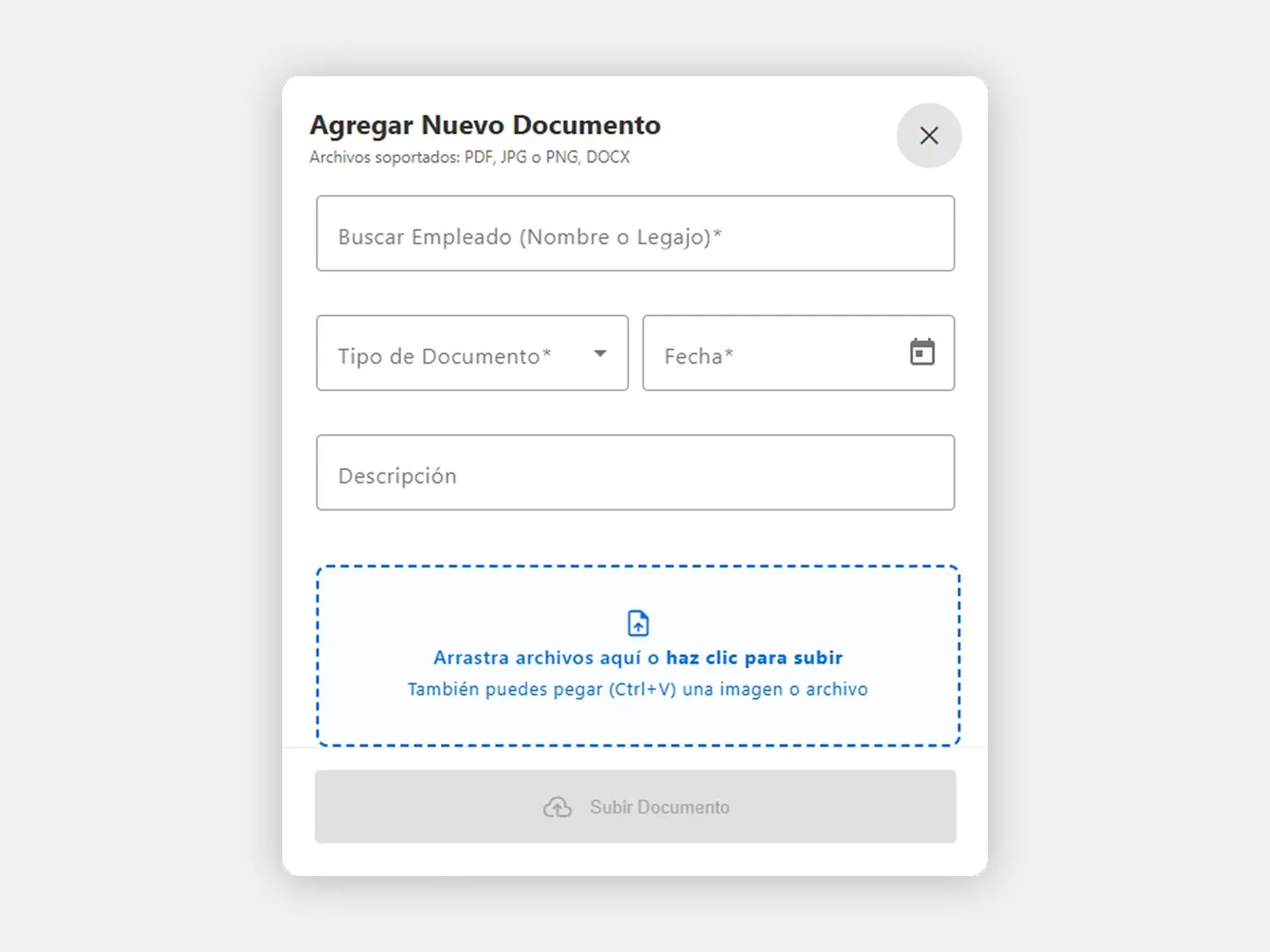Close the Agregar Nuevo Documento dialog

(929, 136)
